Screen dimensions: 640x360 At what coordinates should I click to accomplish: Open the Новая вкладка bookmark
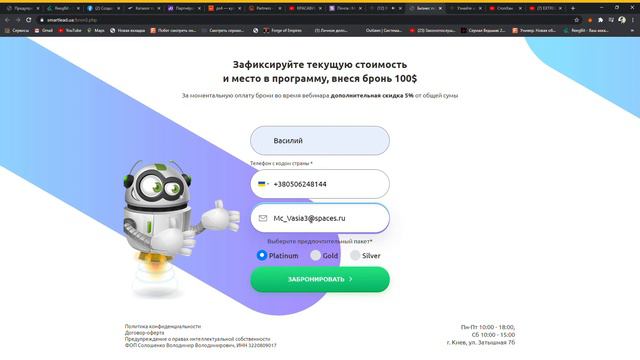pos(127,30)
